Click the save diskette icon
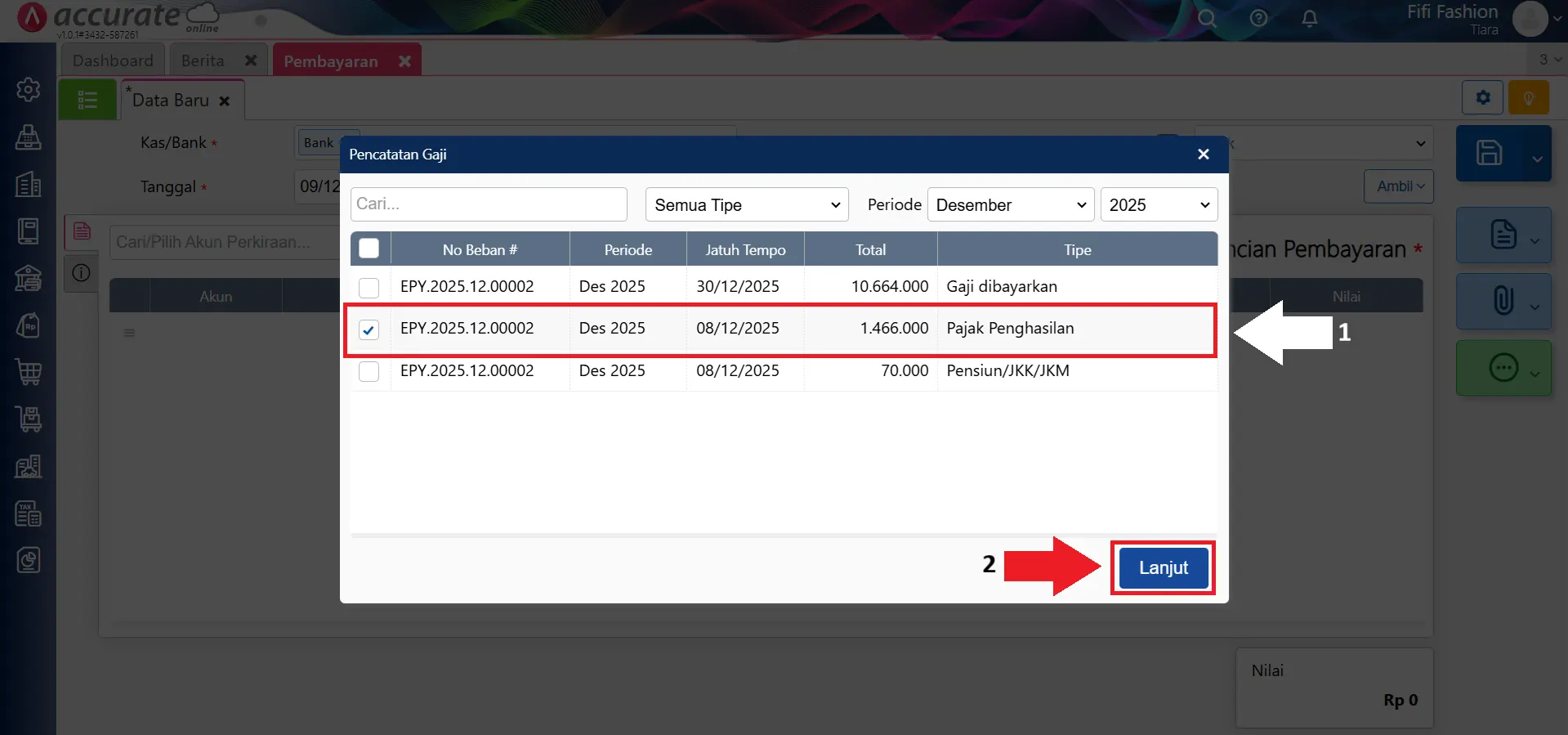1568x735 pixels. tap(1489, 153)
